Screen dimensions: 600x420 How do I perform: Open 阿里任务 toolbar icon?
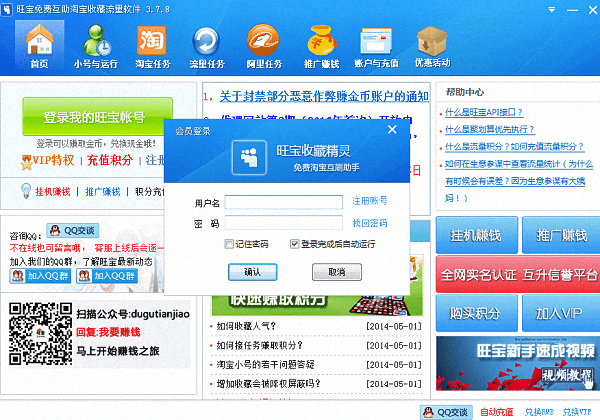(x=264, y=46)
